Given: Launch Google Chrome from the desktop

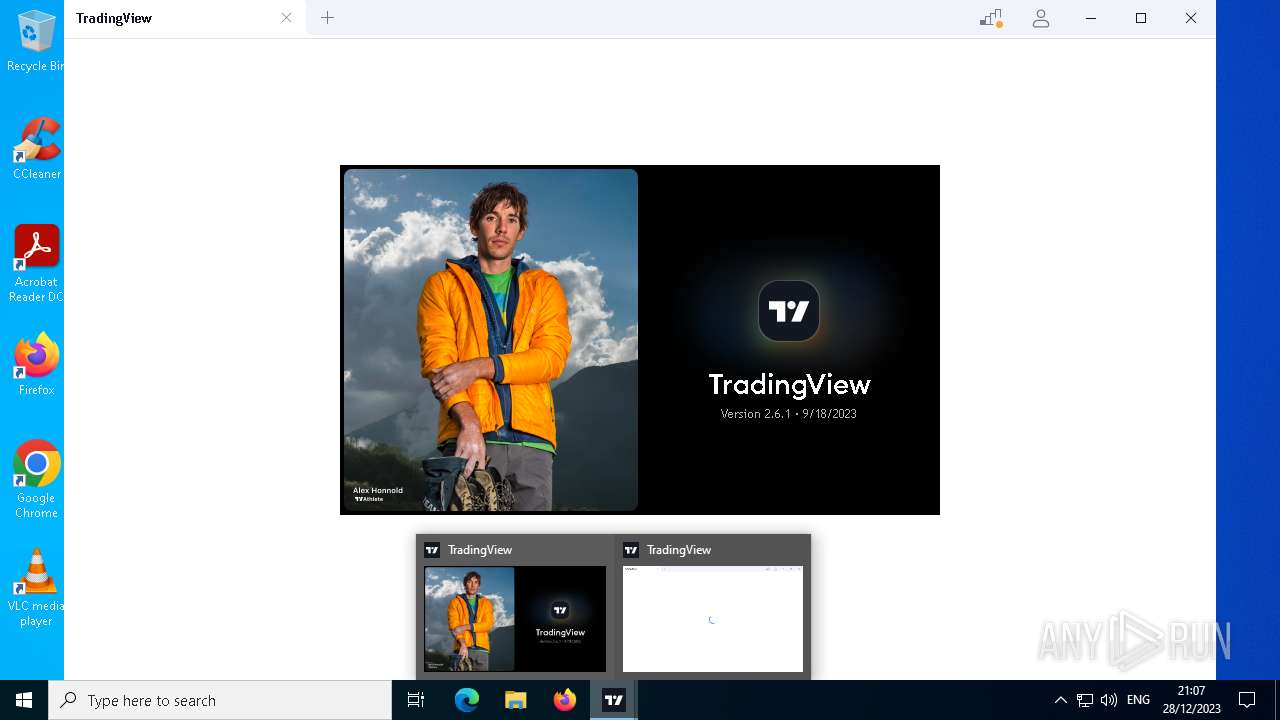Looking at the screenshot, I should (36, 479).
